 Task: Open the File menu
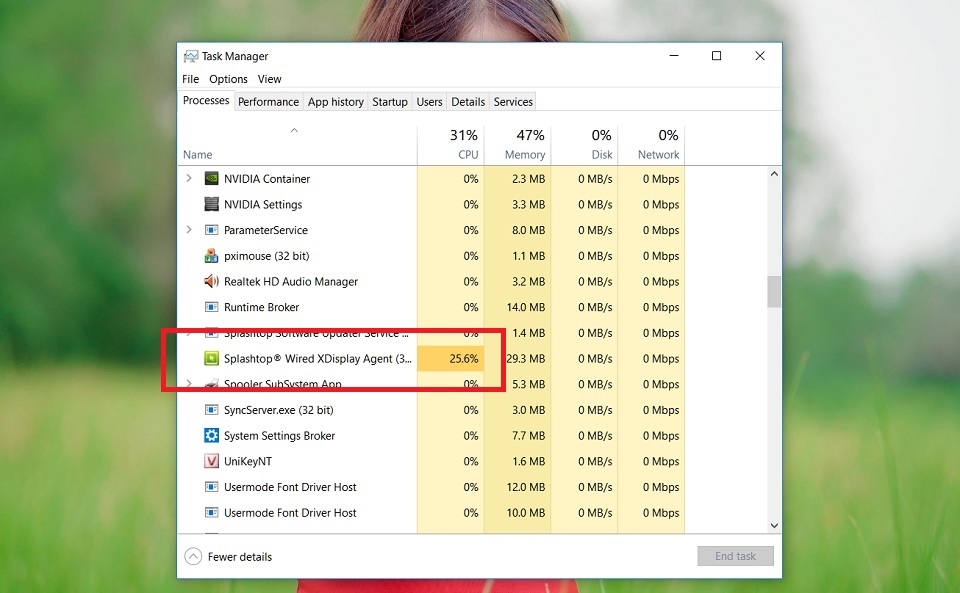point(190,79)
